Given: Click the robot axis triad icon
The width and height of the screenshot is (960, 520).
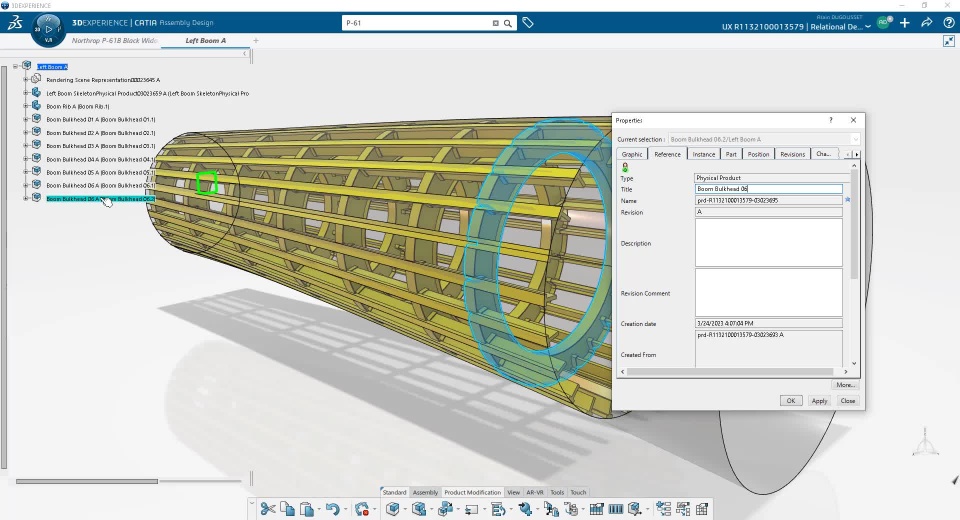Looking at the screenshot, I should pyautogui.click(x=925, y=441).
